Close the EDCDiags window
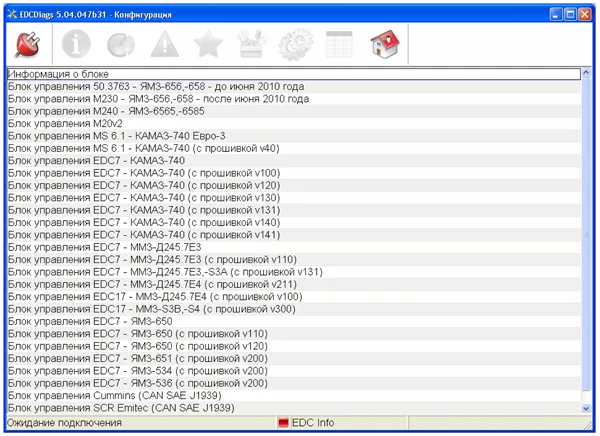600x436 pixels. point(585,15)
